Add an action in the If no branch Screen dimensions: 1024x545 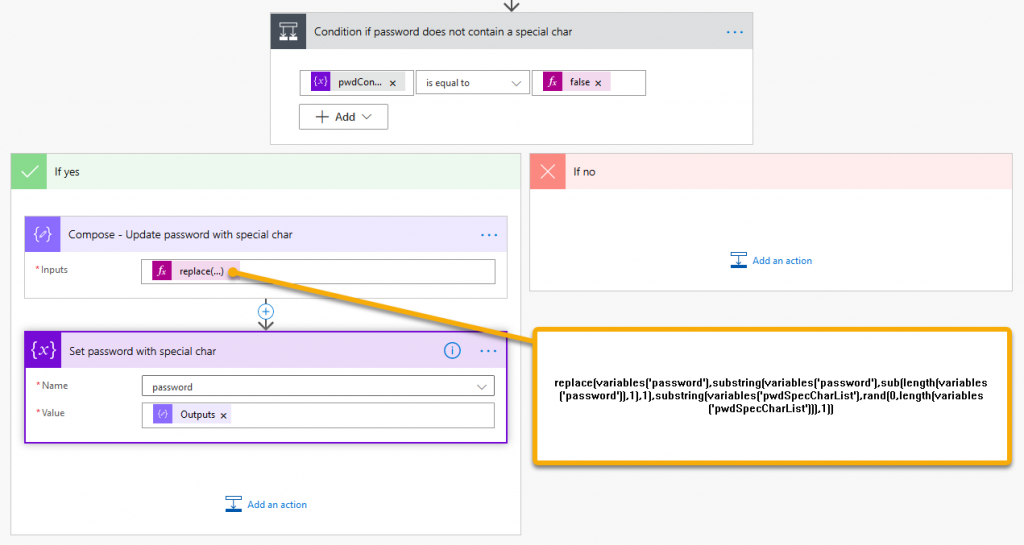click(771, 261)
